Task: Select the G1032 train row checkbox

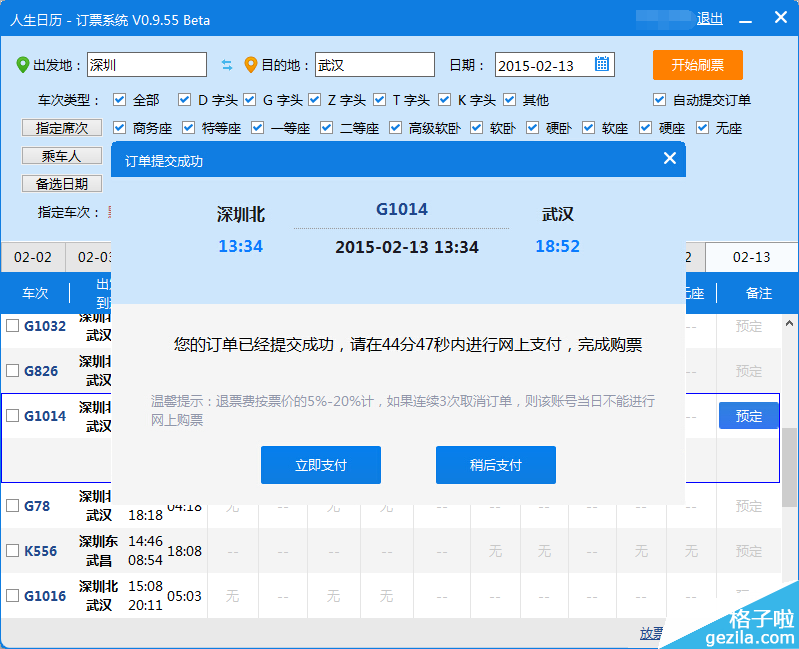Action: (x=13, y=326)
